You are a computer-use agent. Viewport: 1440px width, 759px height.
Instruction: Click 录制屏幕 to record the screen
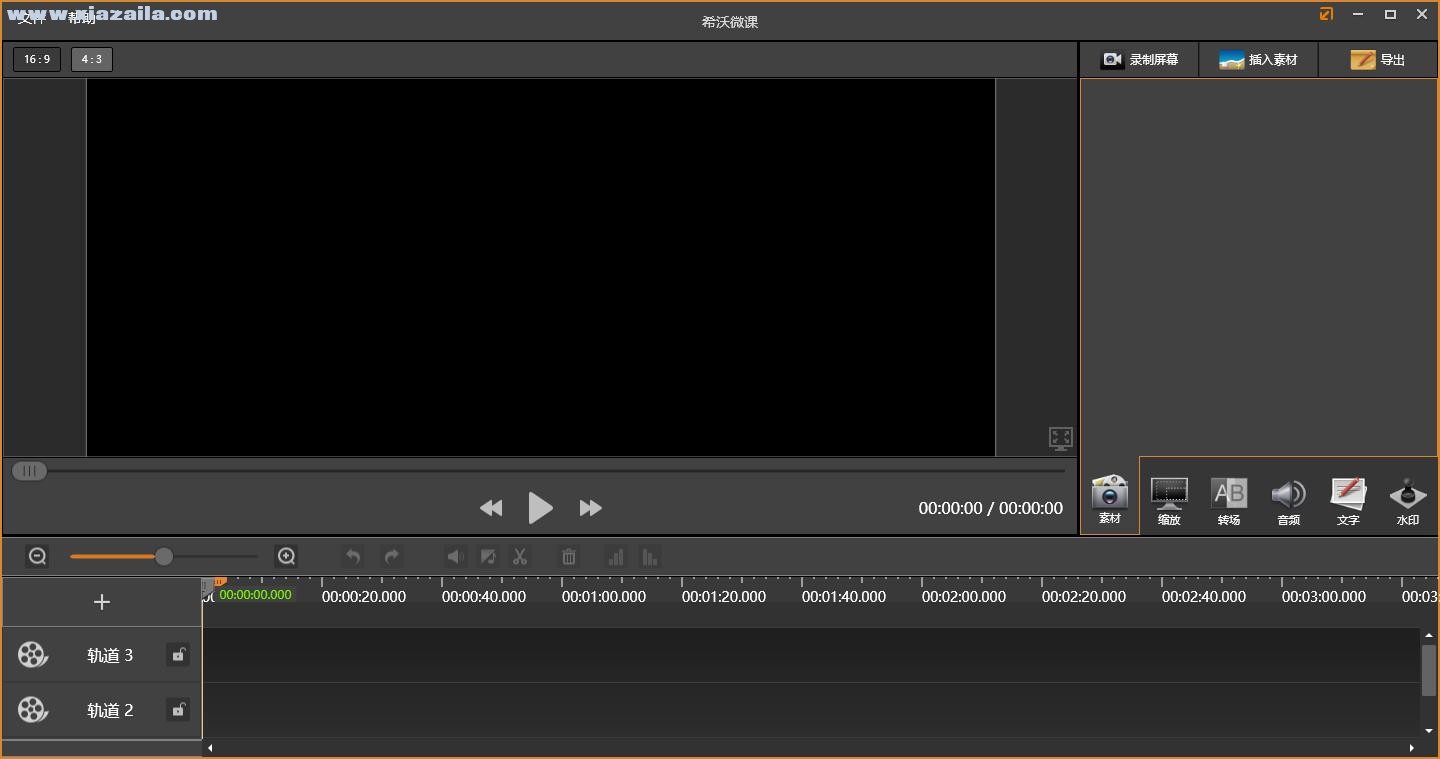click(x=1139, y=60)
